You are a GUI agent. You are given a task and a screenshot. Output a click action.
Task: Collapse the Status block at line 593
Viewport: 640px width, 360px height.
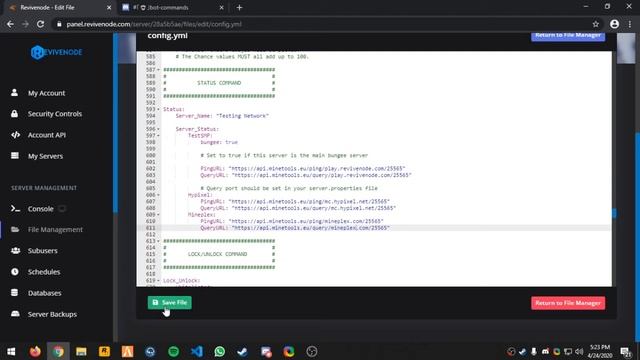coord(158,109)
